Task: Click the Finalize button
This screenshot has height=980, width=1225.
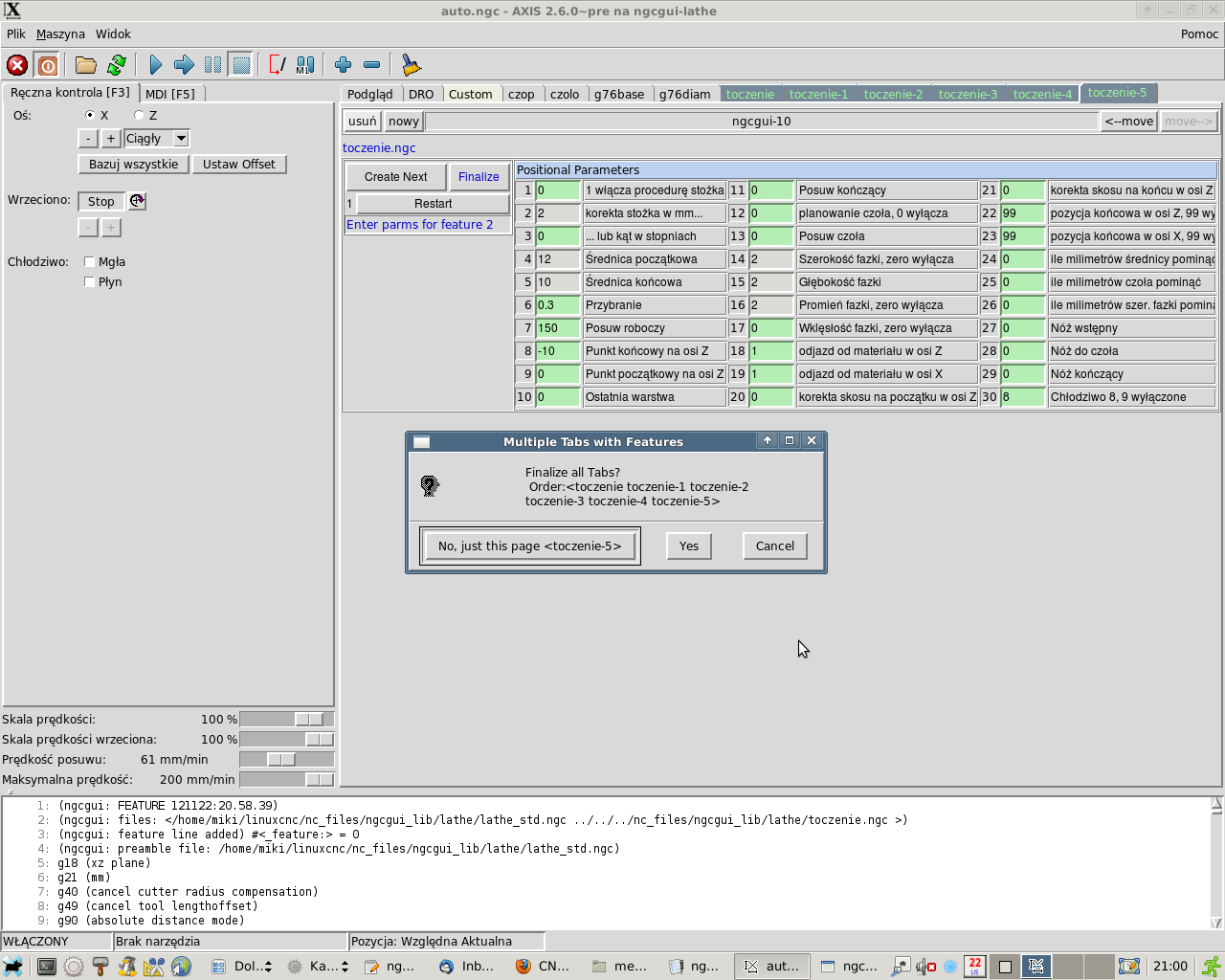Action: pos(479,177)
